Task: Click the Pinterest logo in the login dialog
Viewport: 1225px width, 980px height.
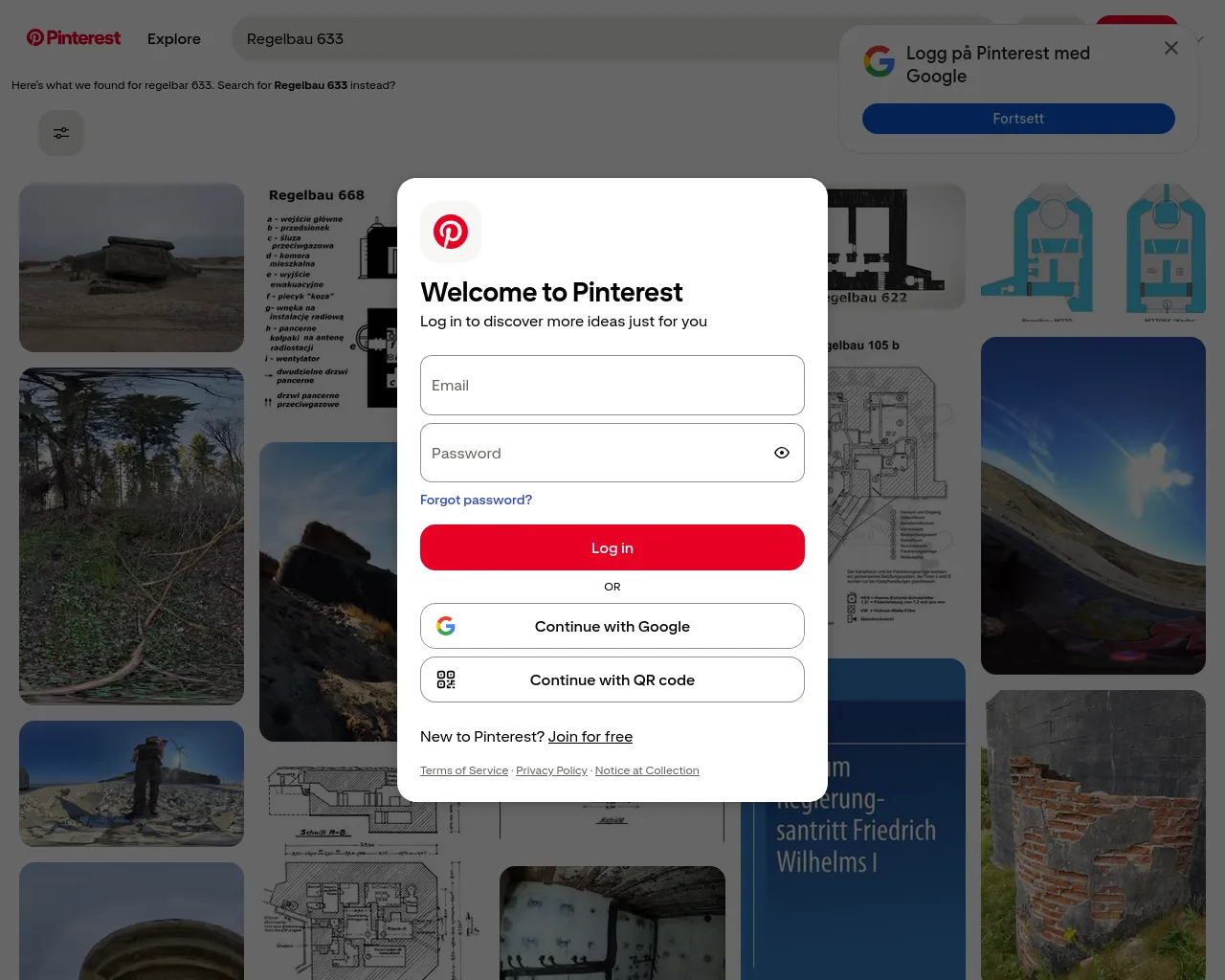Action: click(x=451, y=232)
